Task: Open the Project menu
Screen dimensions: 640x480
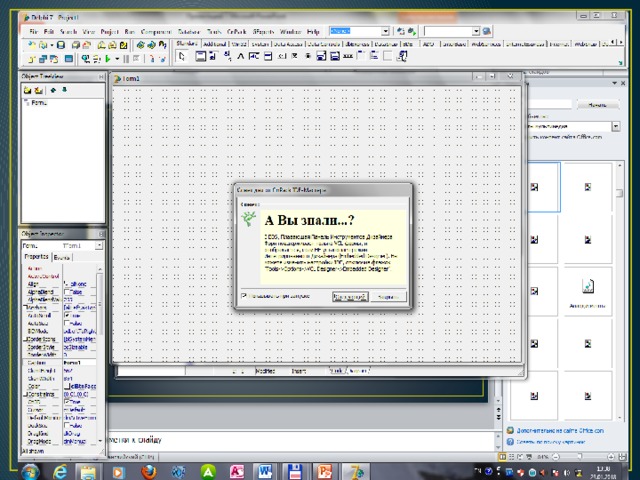Action: 109,31
